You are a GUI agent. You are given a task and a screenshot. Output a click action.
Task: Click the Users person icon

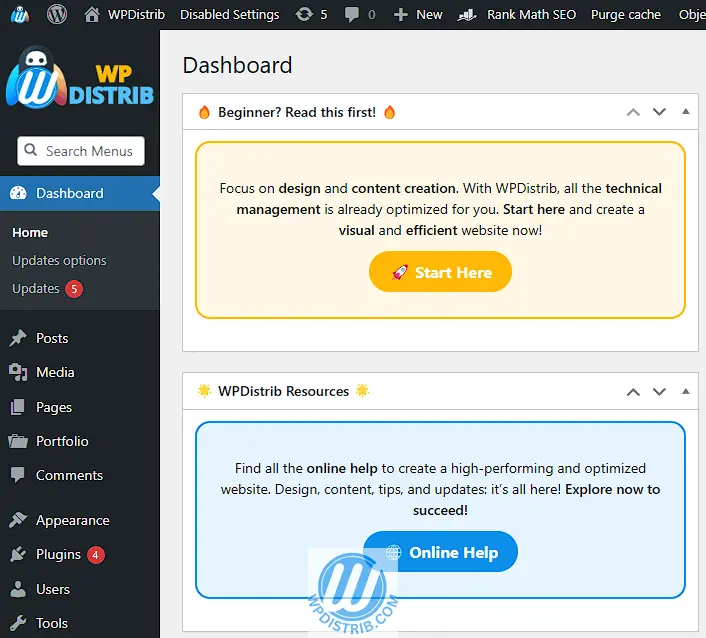pos(18,589)
